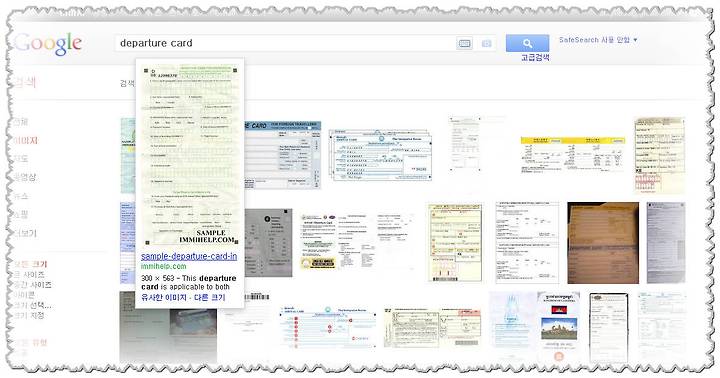
Task: Open the thumbnail with yellow-black striped label
Action: coord(357,242)
